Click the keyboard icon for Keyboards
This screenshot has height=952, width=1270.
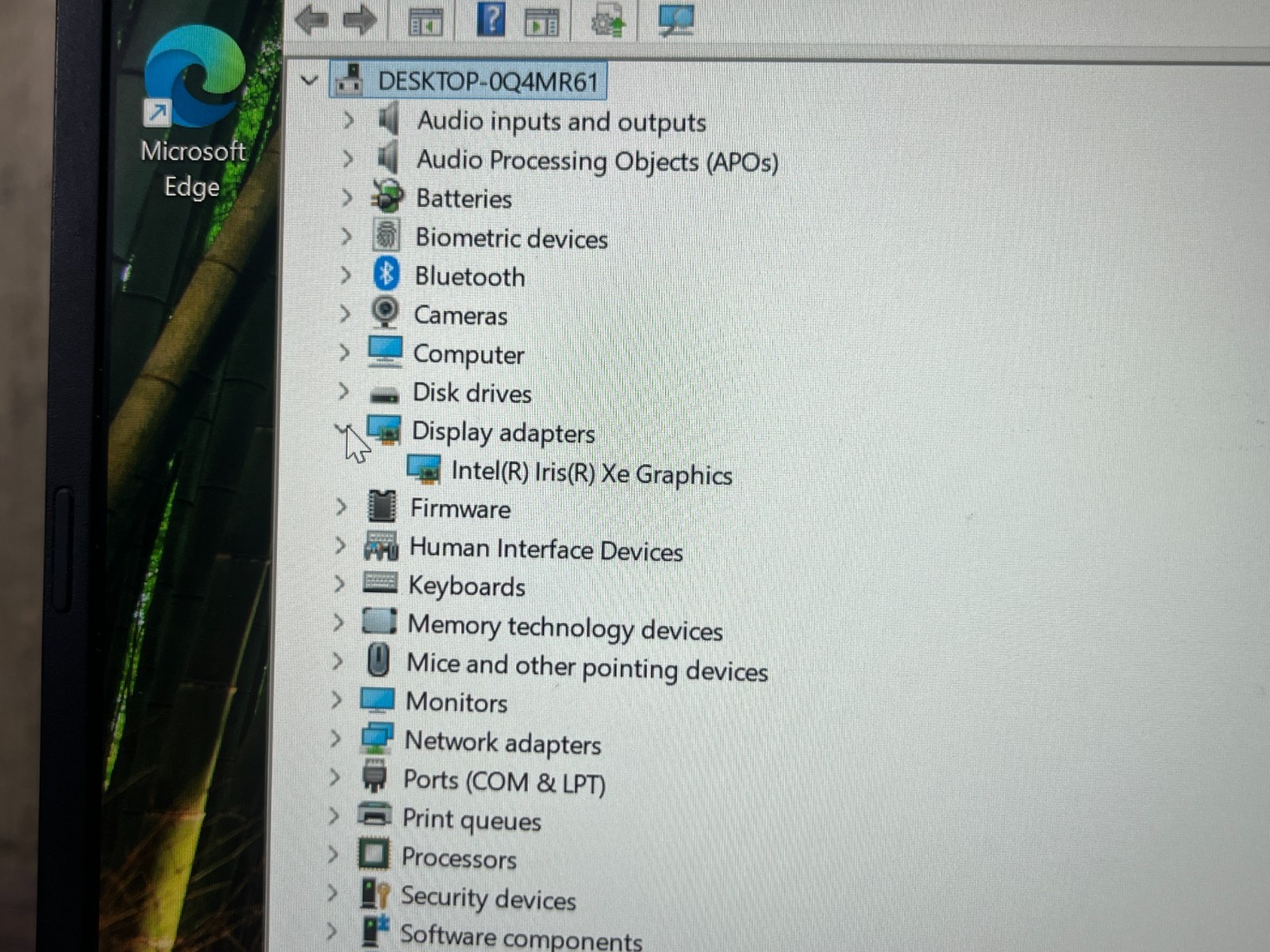pos(380,583)
